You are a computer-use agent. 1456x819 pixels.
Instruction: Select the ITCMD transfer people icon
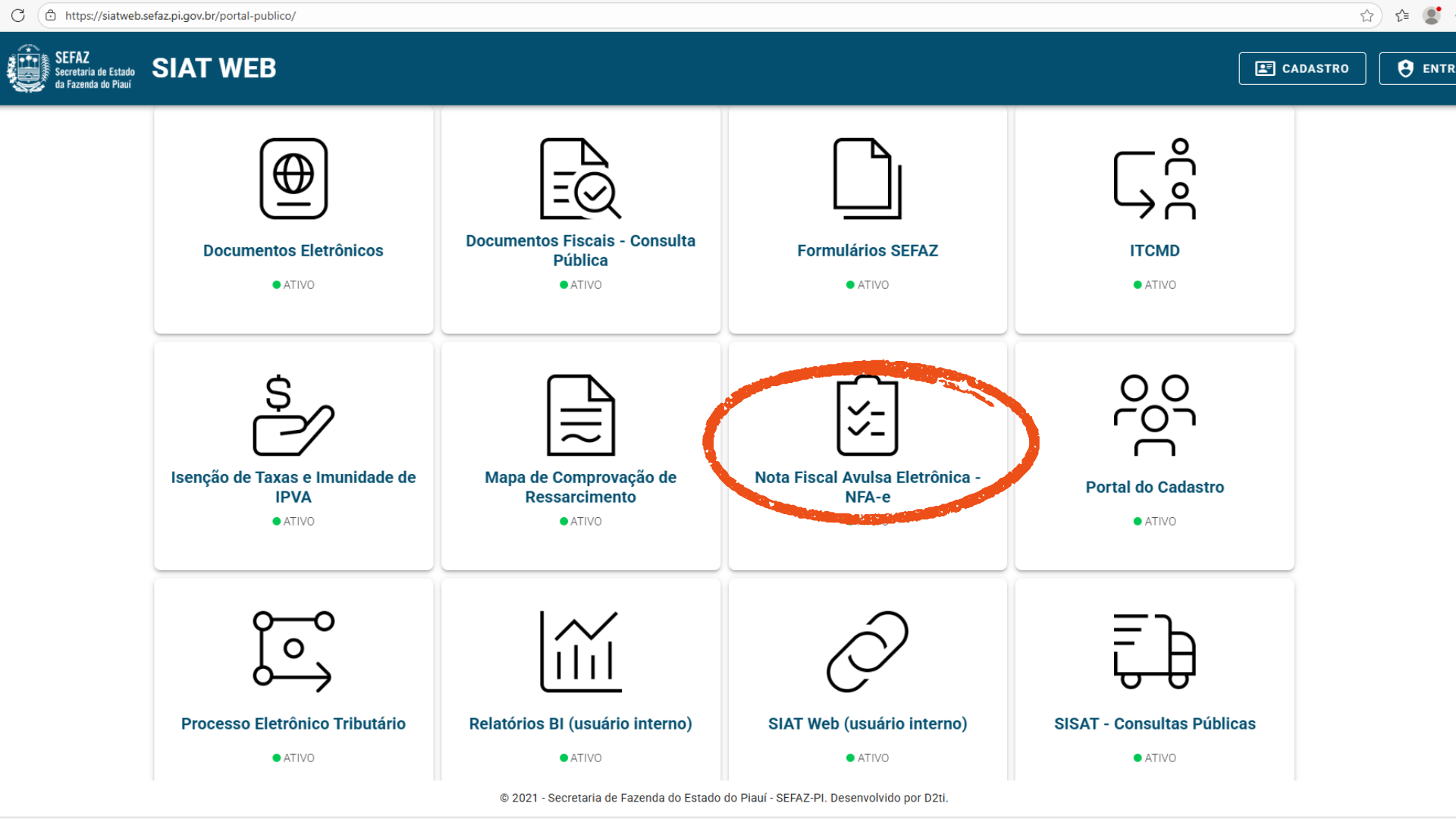pyautogui.click(x=1154, y=179)
